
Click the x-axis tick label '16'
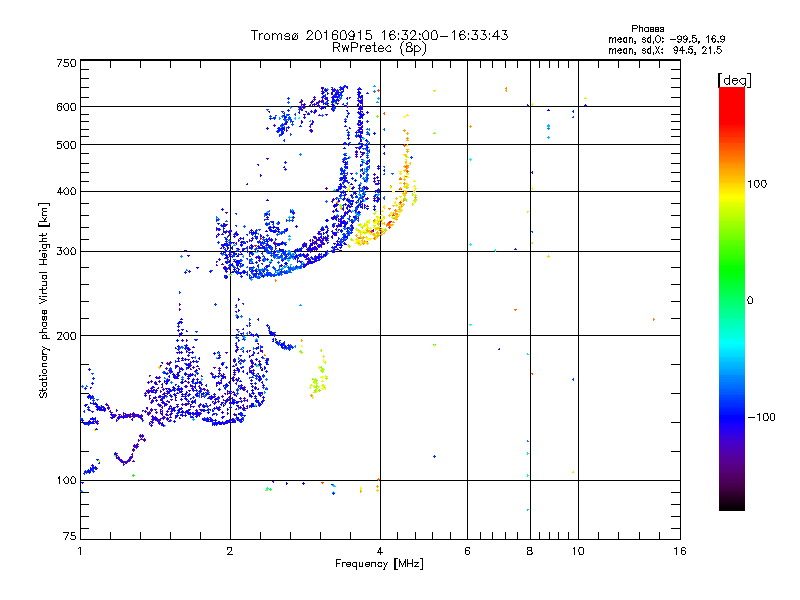680,551
